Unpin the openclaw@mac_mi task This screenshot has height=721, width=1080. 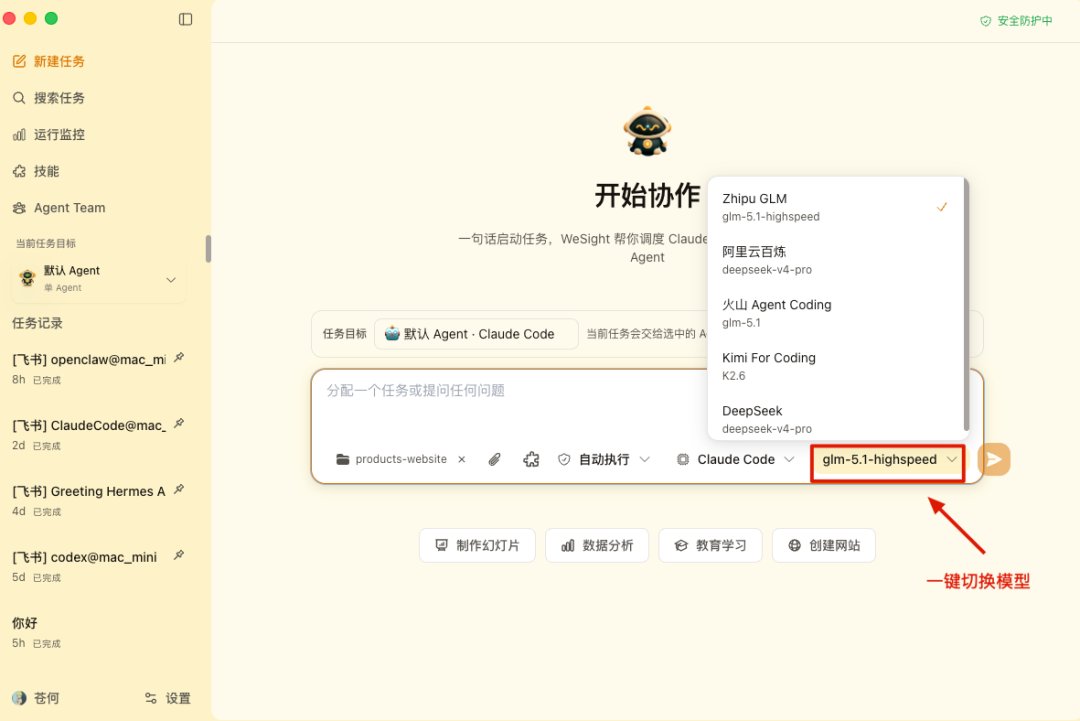(x=179, y=357)
